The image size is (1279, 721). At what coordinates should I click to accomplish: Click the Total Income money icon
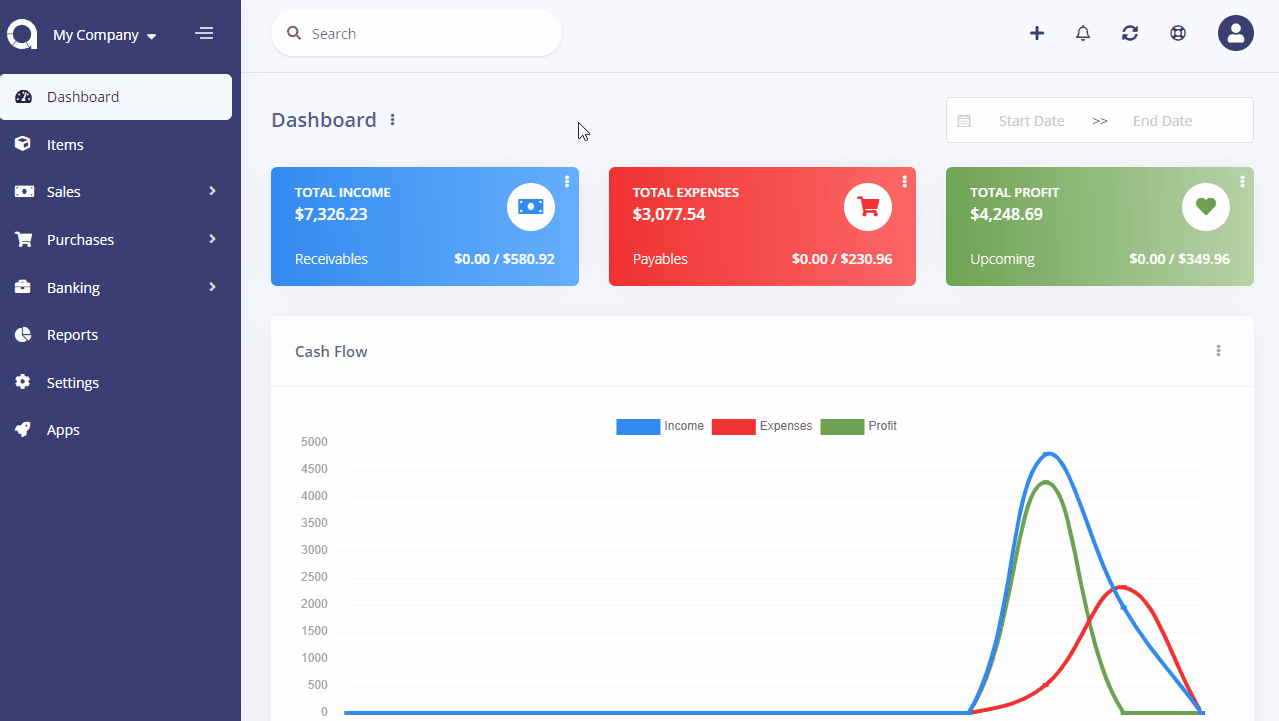tap(530, 207)
